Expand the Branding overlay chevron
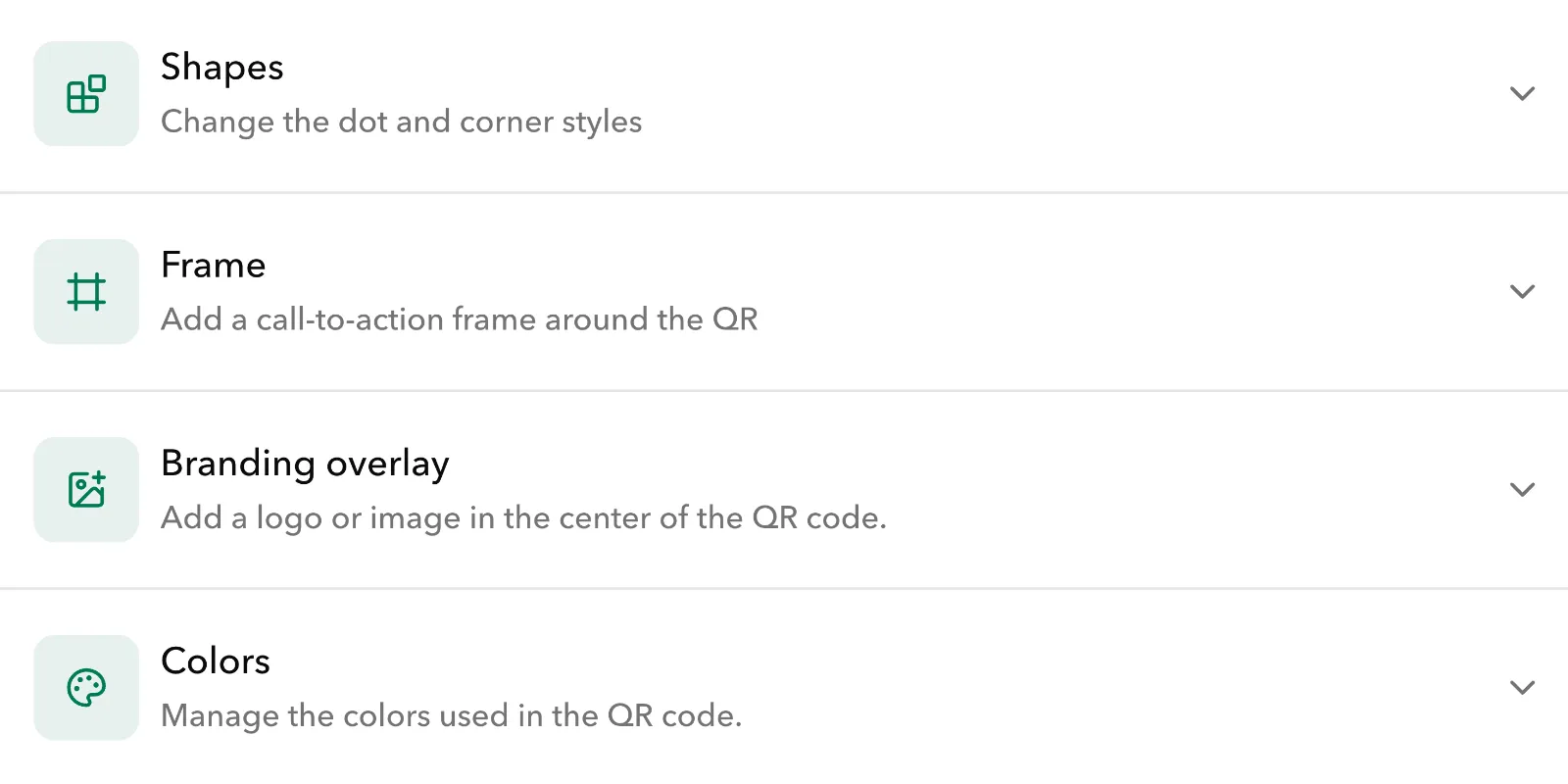 [1522, 490]
